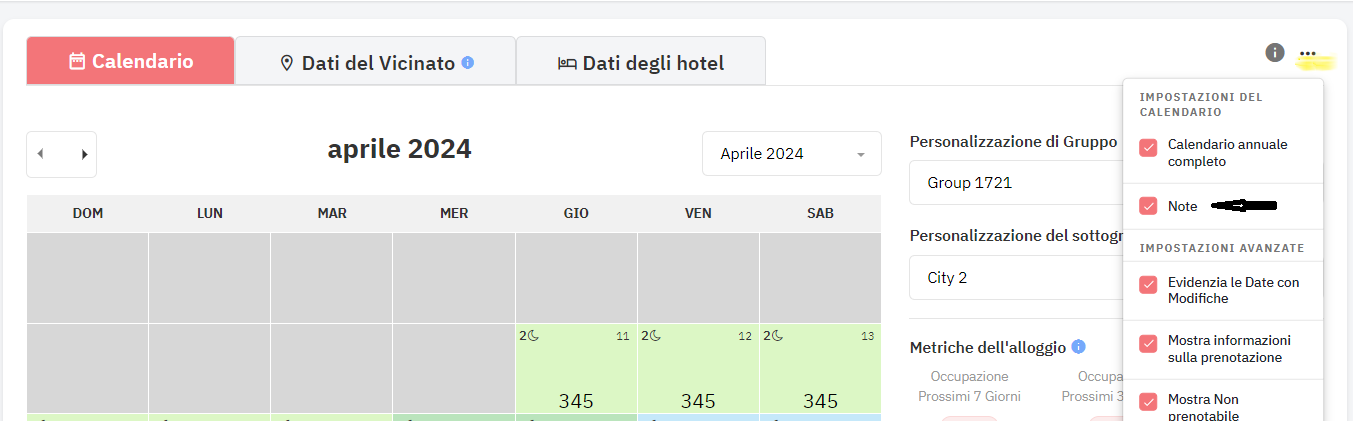Click the calendar icon in Calendario tab
Viewport: 1353px width, 443px height.
coord(77,61)
